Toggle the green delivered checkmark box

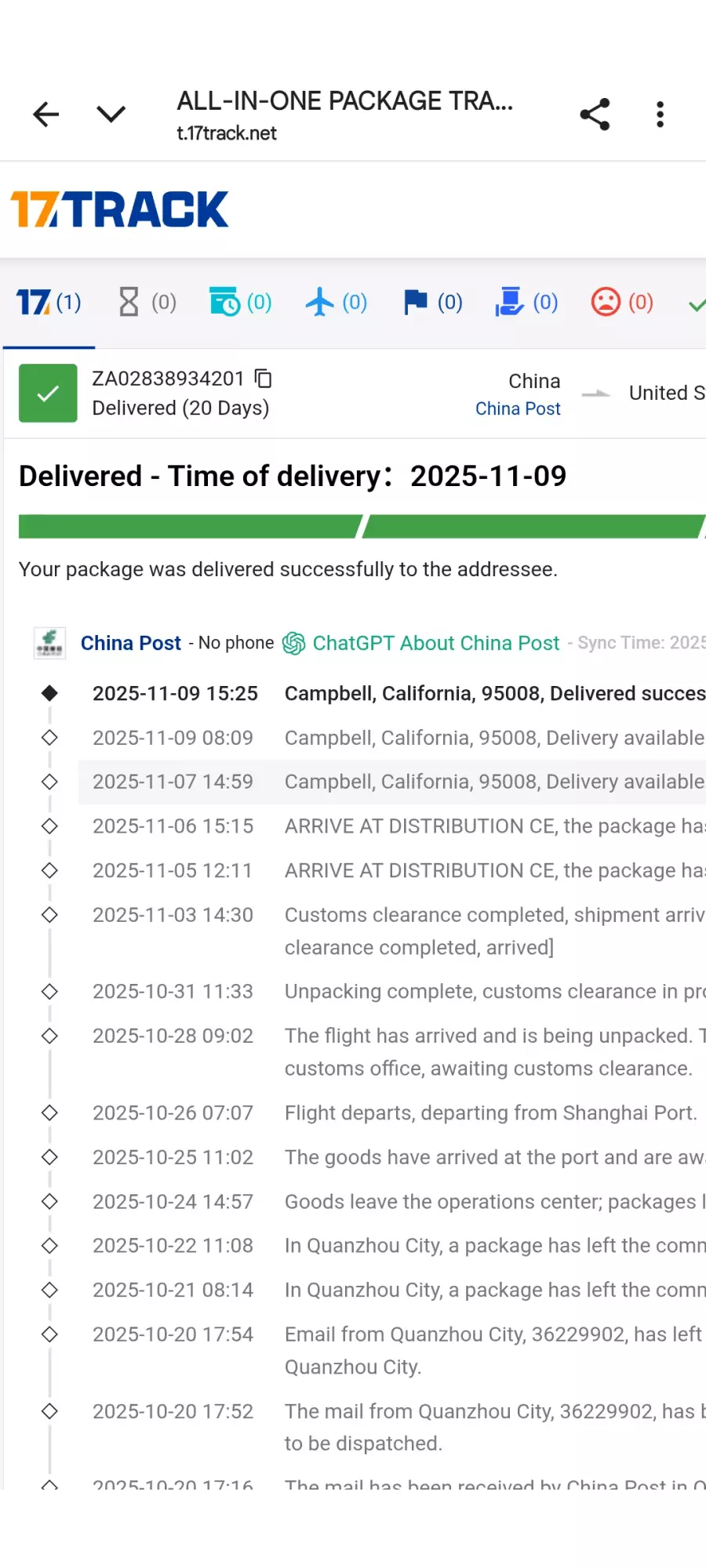pyautogui.click(x=48, y=394)
